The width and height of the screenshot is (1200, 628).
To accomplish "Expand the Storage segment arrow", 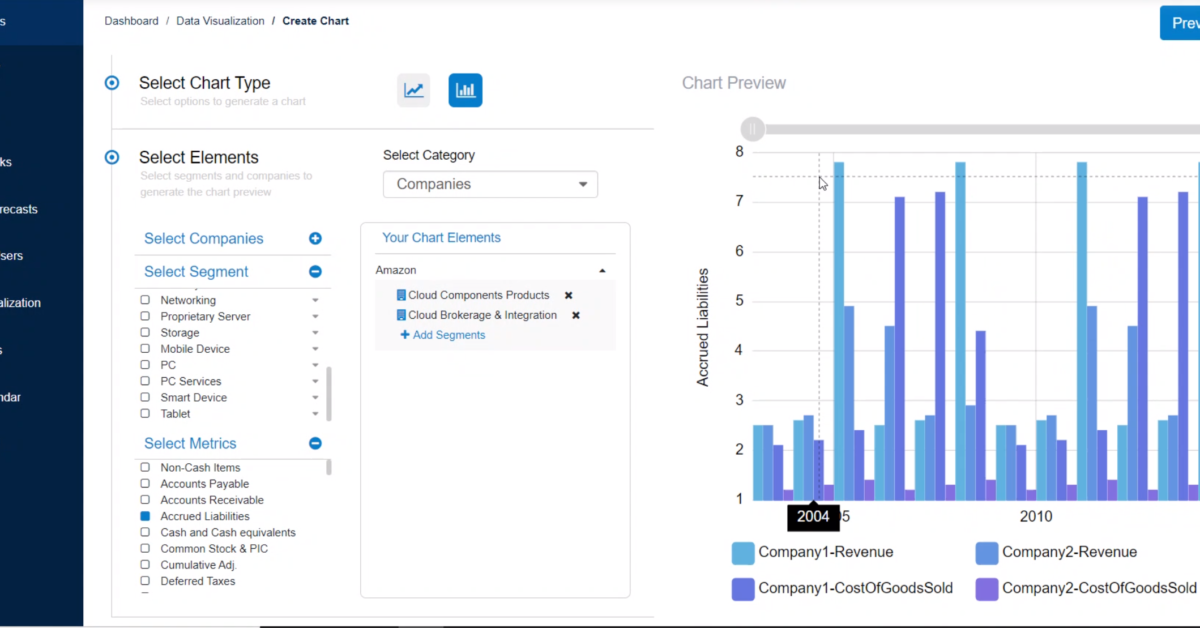I will pyautogui.click(x=315, y=333).
